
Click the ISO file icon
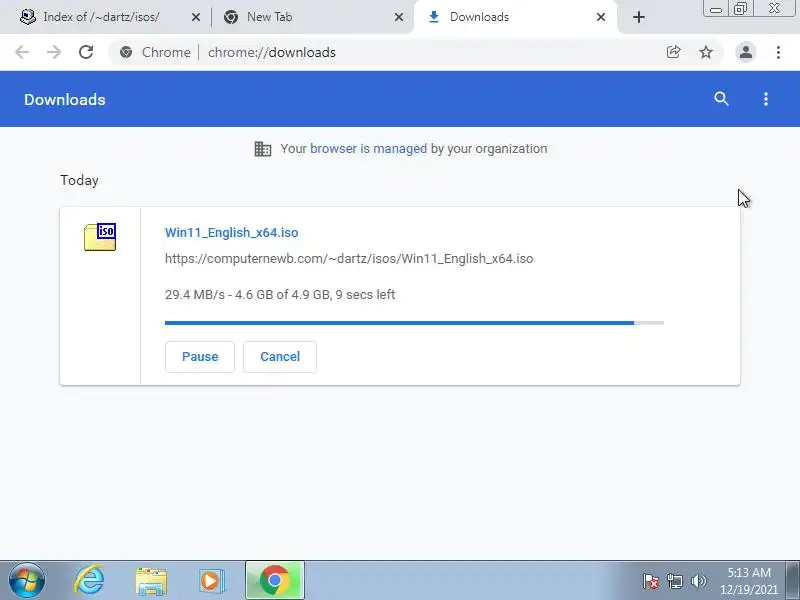tap(100, 237)
